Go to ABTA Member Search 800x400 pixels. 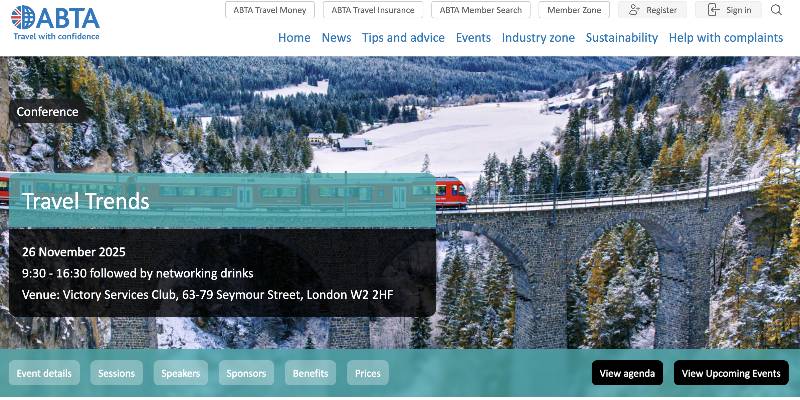(481, 10)
